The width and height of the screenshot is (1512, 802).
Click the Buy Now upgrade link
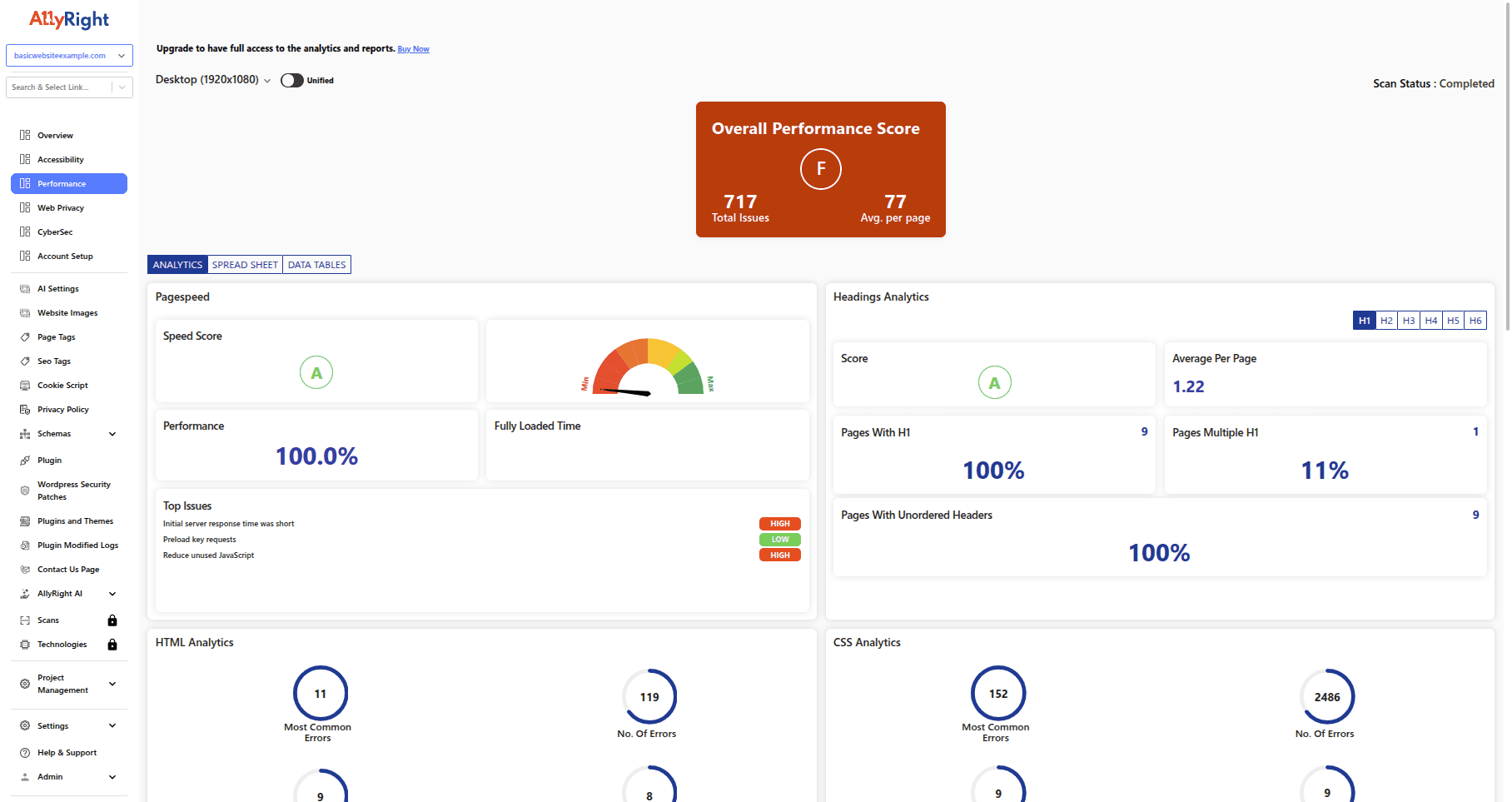[413, 48]
